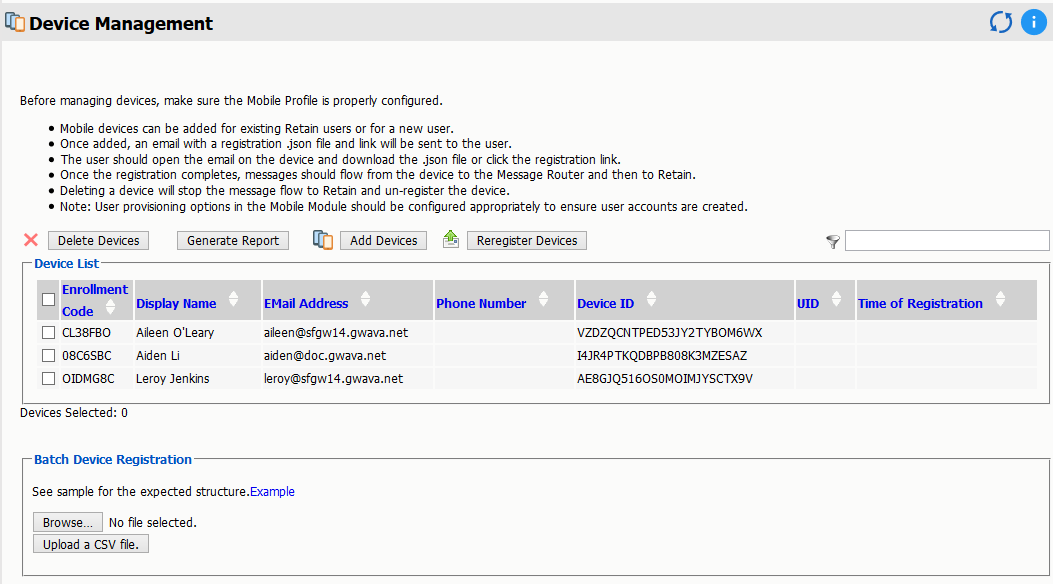Open the information icon in the header
Viewport: 1053px width, 584px height.
pos(1034,21)
